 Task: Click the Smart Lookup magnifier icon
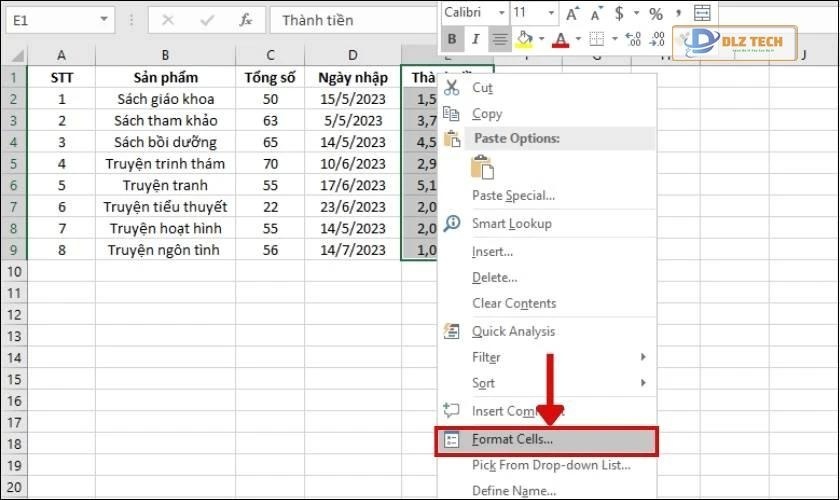(452, 223)
